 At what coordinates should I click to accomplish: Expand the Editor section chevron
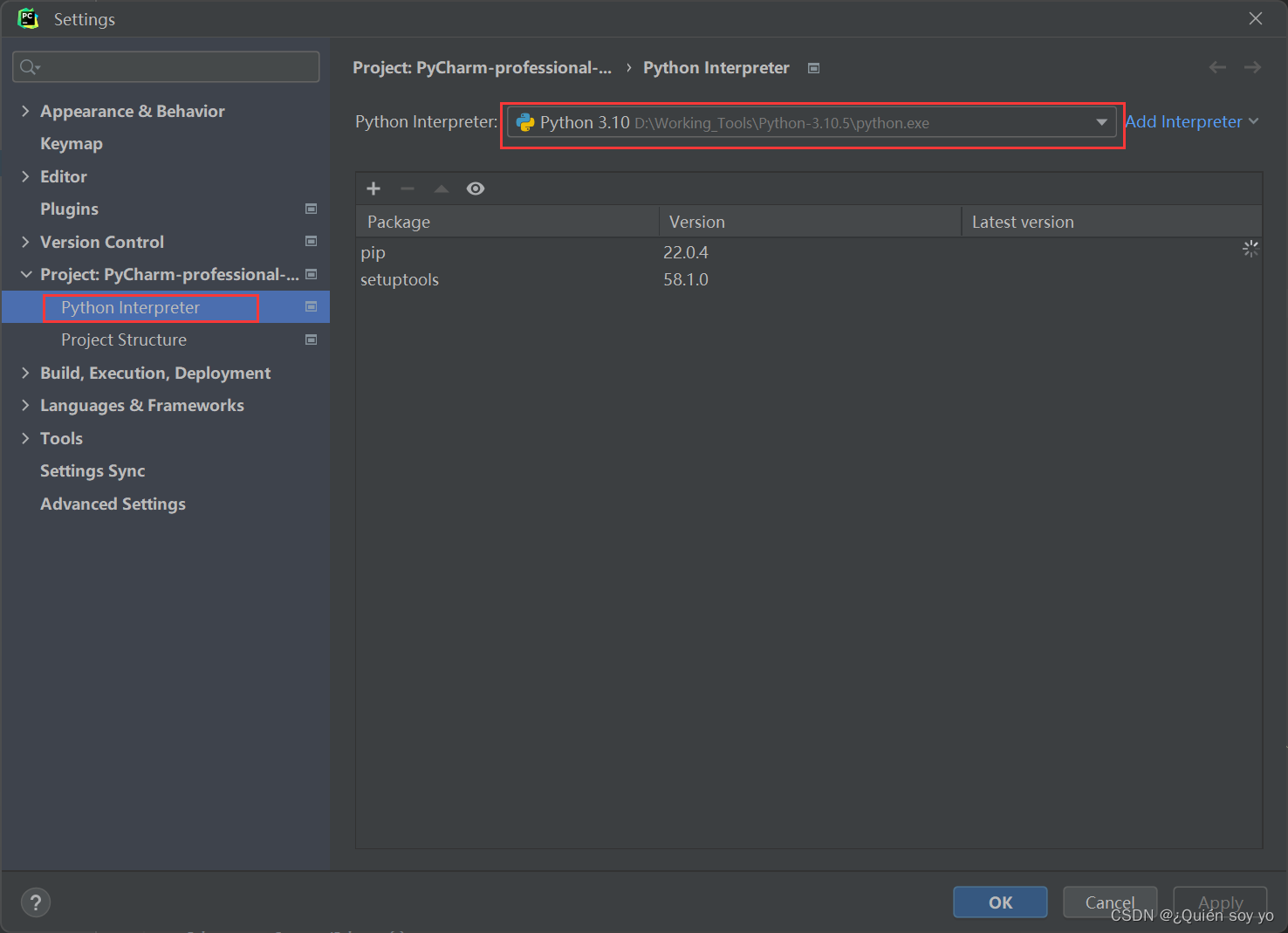tap(25, 176)
